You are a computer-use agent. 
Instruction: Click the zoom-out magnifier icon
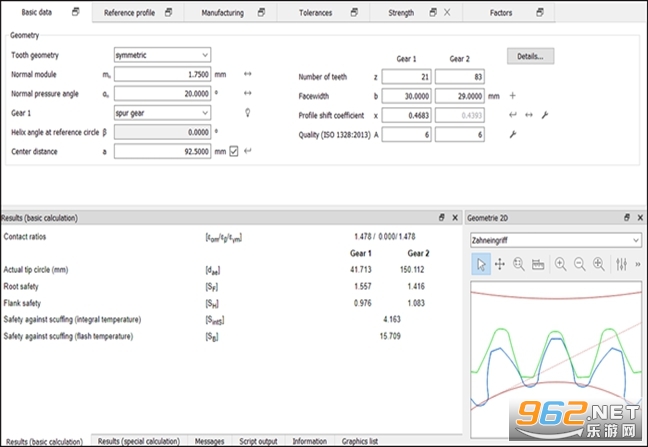tap(579, 264)
